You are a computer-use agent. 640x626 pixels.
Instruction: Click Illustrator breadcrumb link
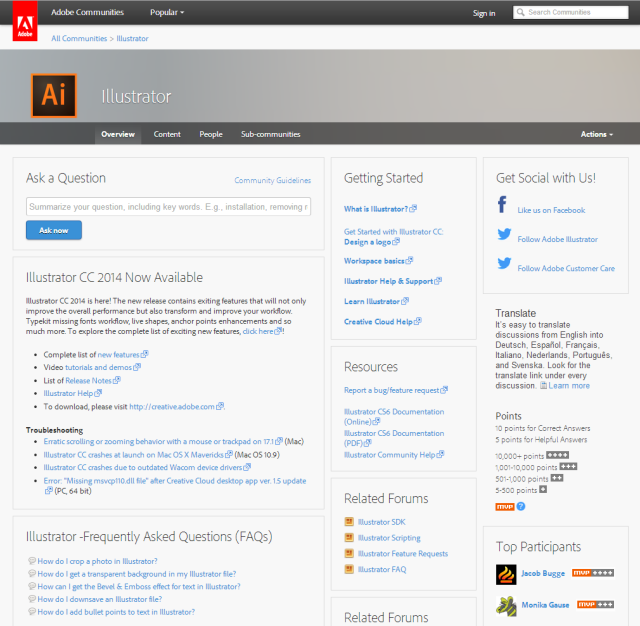click(x=132, y=38)
